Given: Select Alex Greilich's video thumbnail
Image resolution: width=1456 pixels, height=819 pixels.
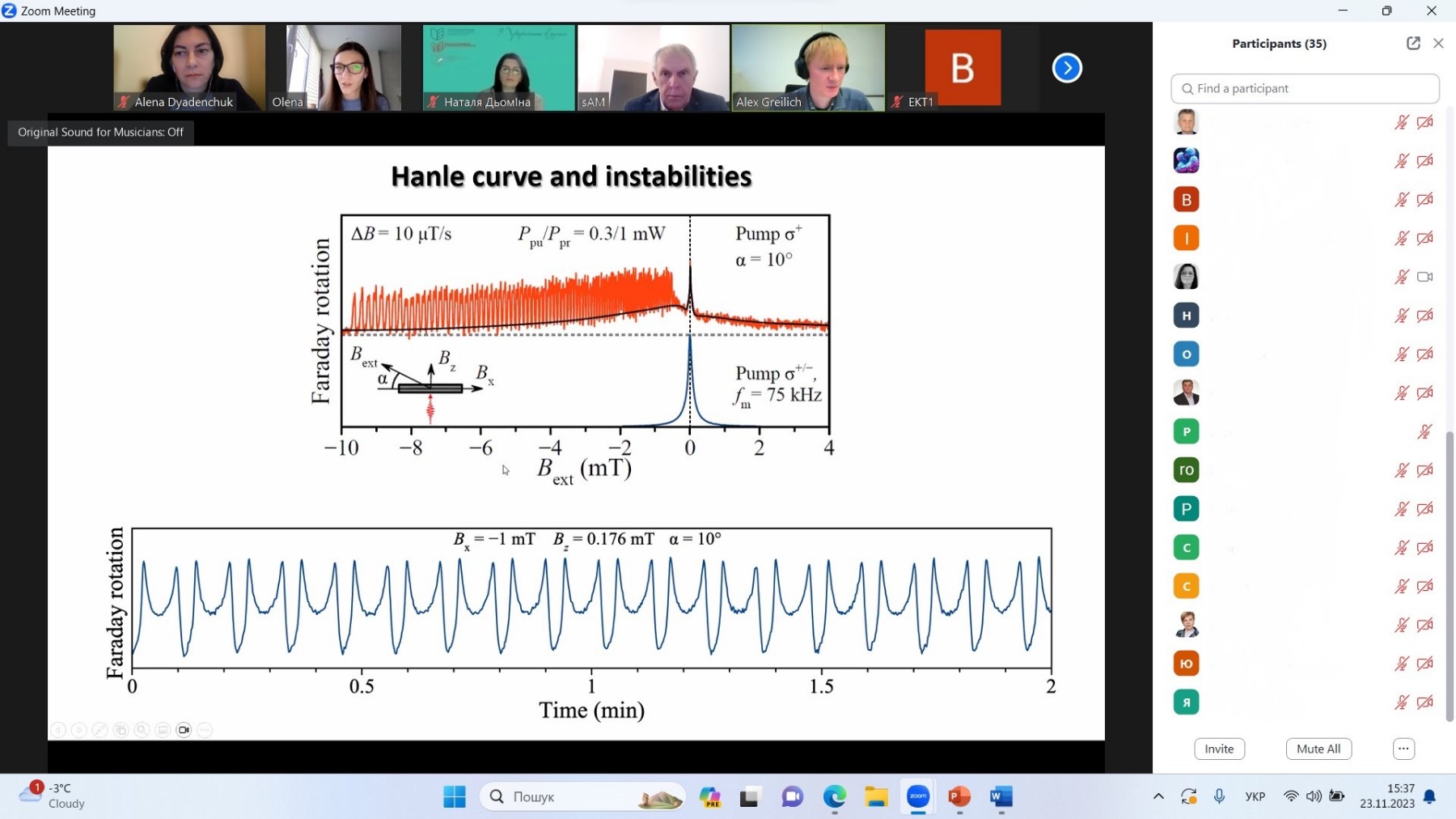Looking at the screenshot, I should tap(808, 67).
